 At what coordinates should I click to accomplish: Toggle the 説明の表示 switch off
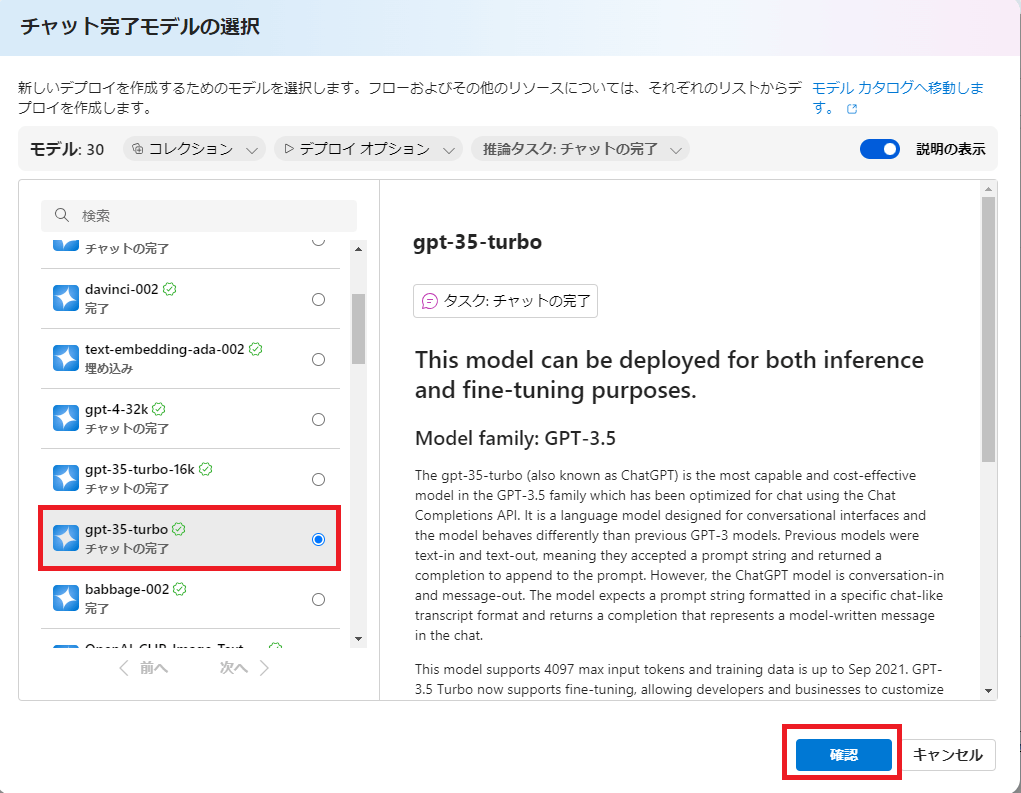[x=880, y=149]
